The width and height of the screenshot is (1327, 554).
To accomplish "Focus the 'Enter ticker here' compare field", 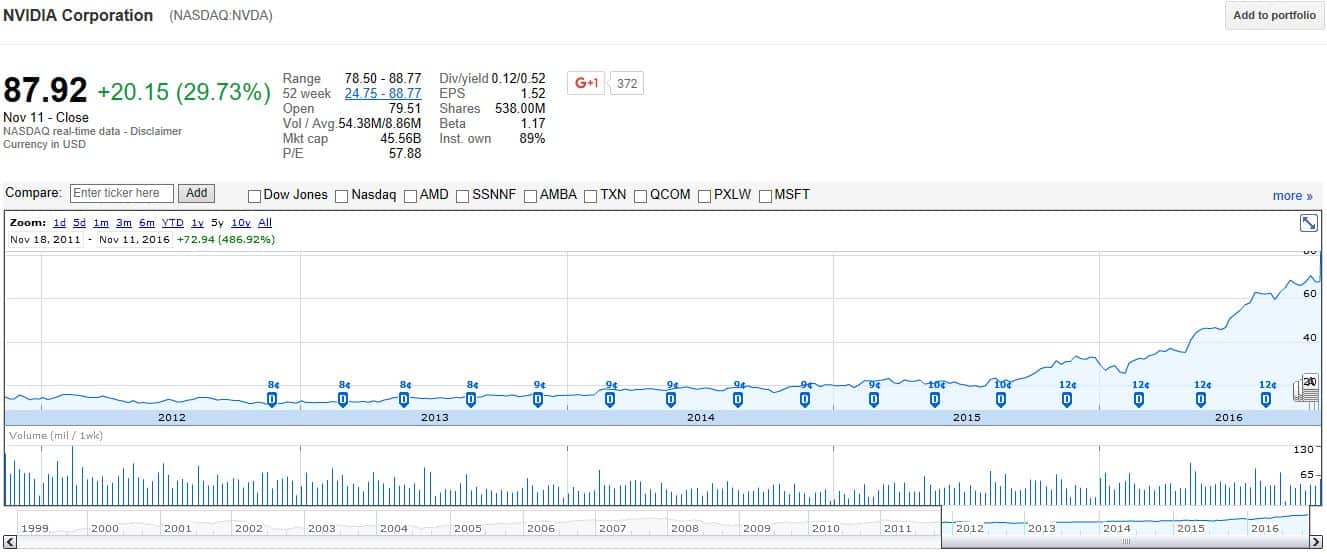I will pos(122,193).
